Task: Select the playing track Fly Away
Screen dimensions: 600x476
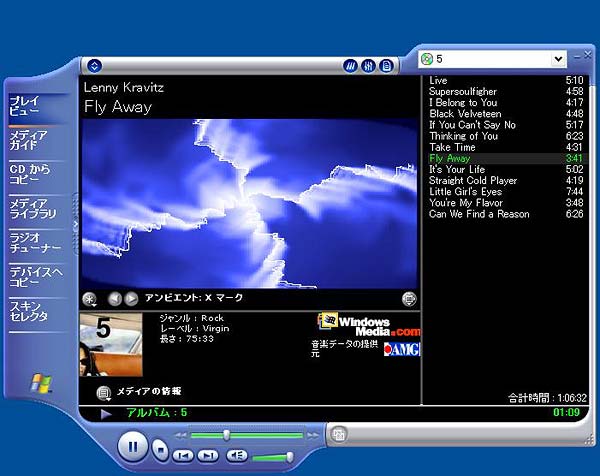Action: pos(506,158)
